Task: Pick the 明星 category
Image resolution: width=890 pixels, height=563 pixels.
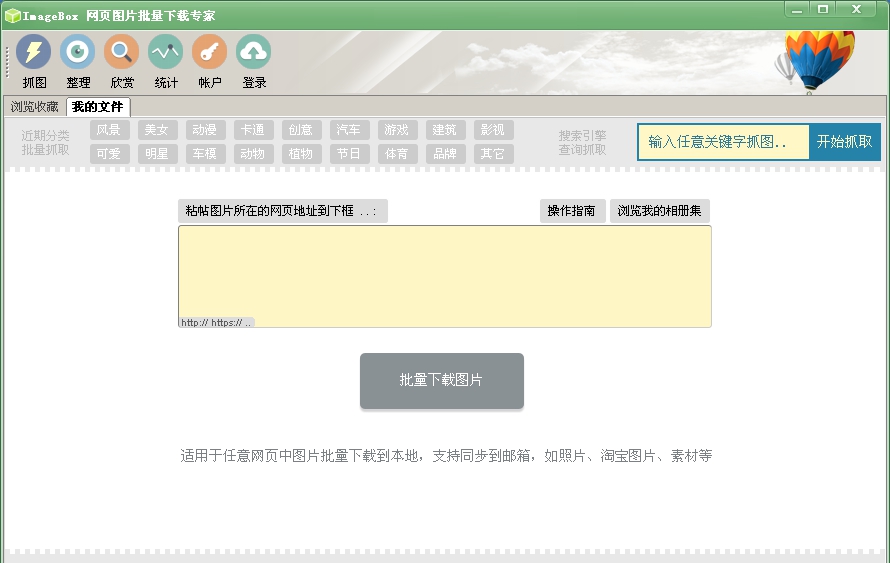Action: point(157,154)
